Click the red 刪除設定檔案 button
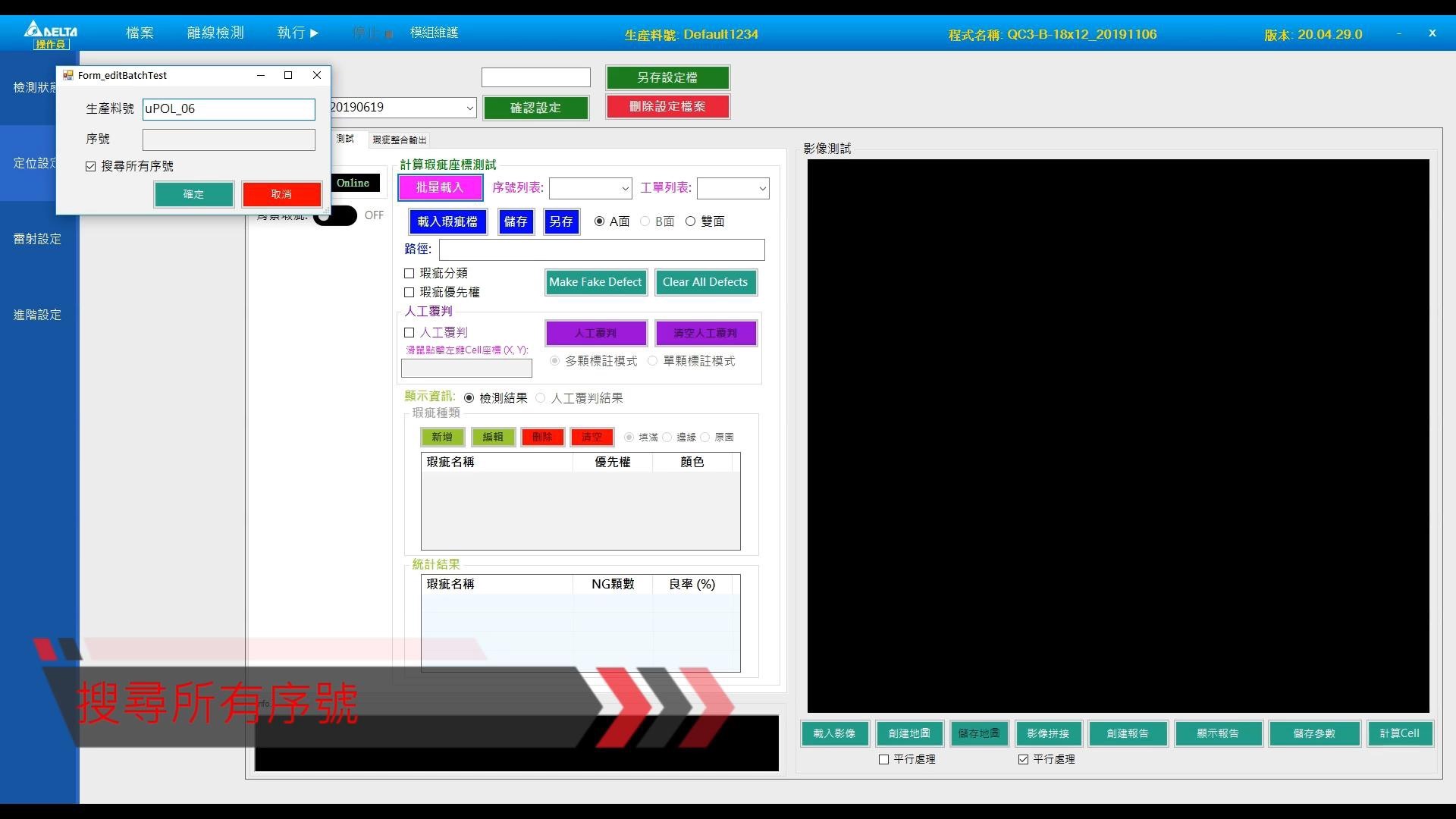This screenshot has height=819, width=1456. tap(667, 106)
